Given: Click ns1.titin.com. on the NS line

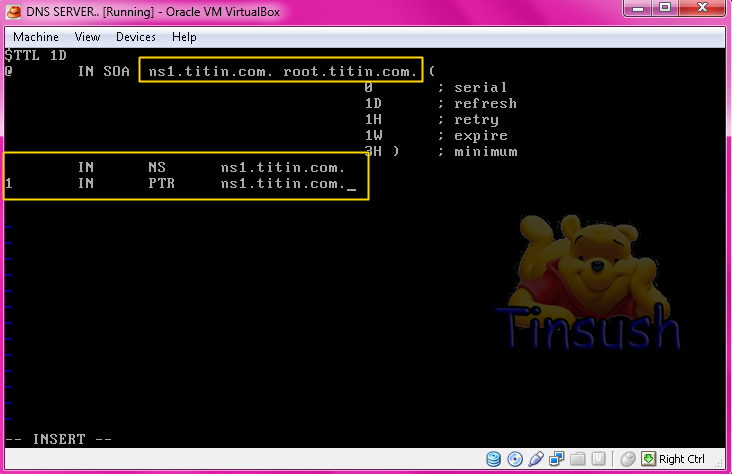Looking at the screenshot, I should 283,167.
